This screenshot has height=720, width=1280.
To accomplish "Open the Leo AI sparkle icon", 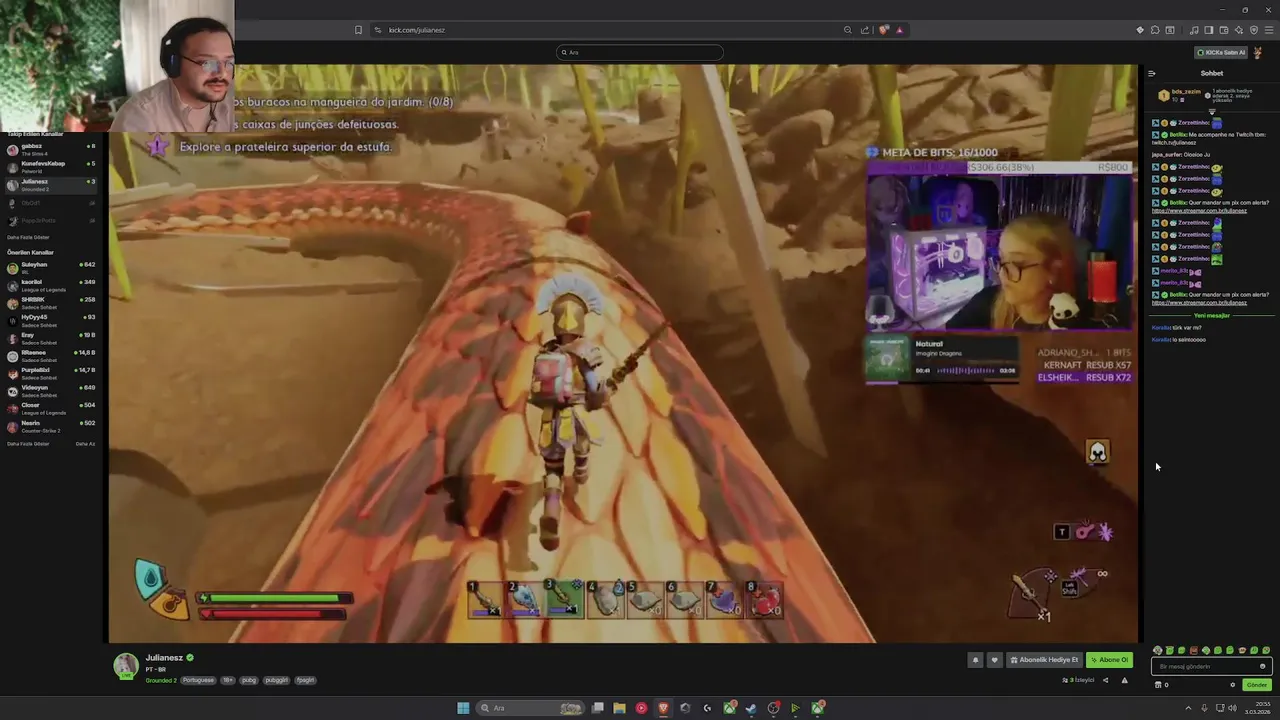I will click(x=1239, y=30).
